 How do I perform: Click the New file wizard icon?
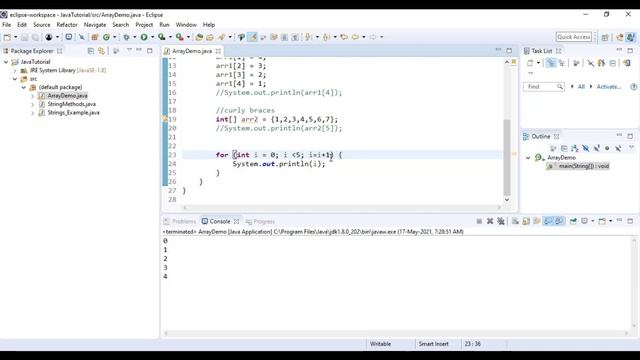tap(7, 37)
